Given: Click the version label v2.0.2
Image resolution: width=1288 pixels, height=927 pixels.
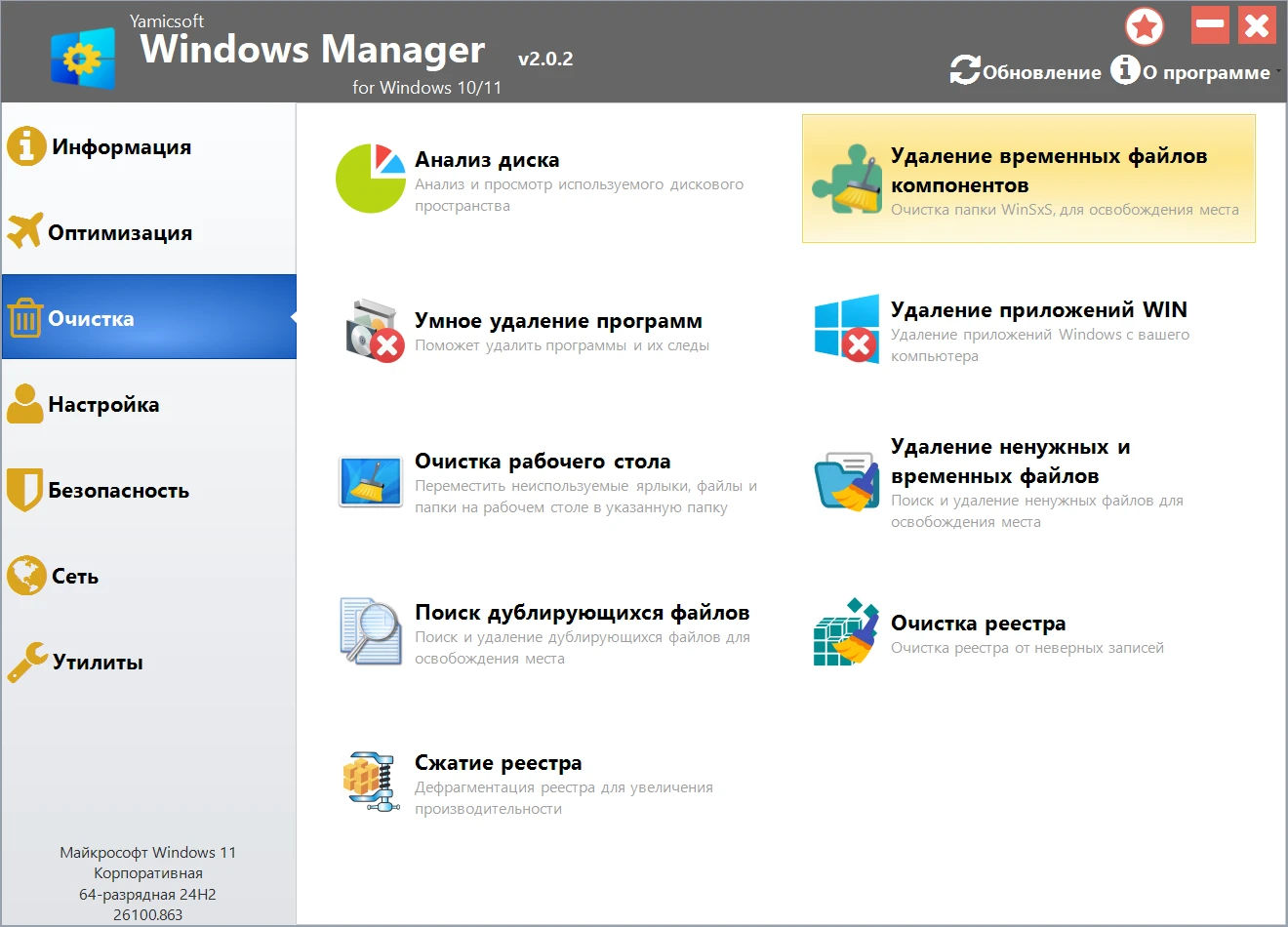Looking at the screenshot, I should click(545, 59).
